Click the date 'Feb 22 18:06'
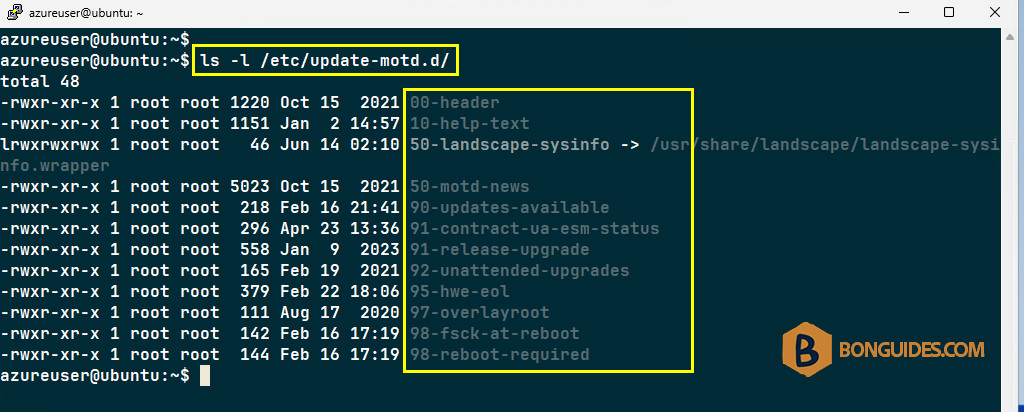Image resolution: width=1024 pixels, height=412 pixels. 340,291
